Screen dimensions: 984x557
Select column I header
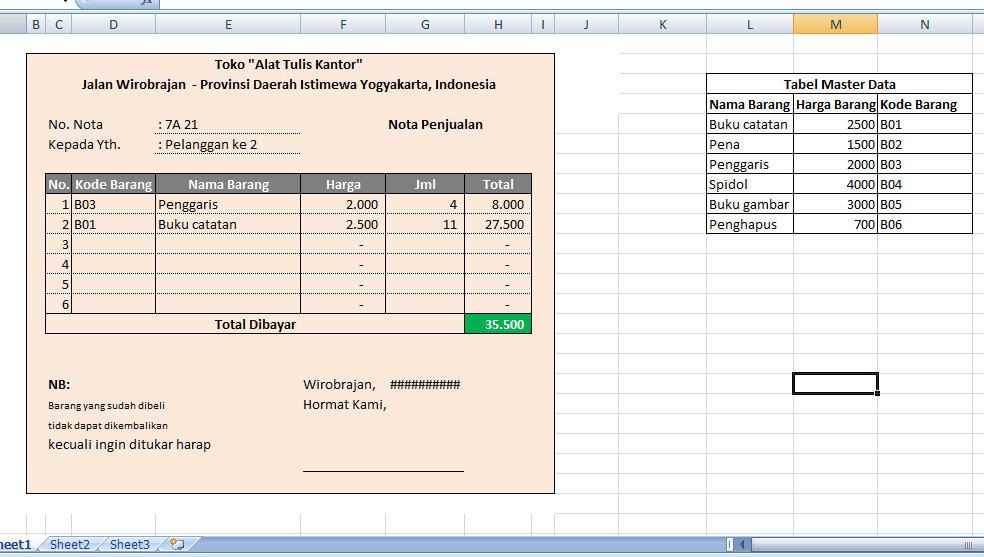543,24
